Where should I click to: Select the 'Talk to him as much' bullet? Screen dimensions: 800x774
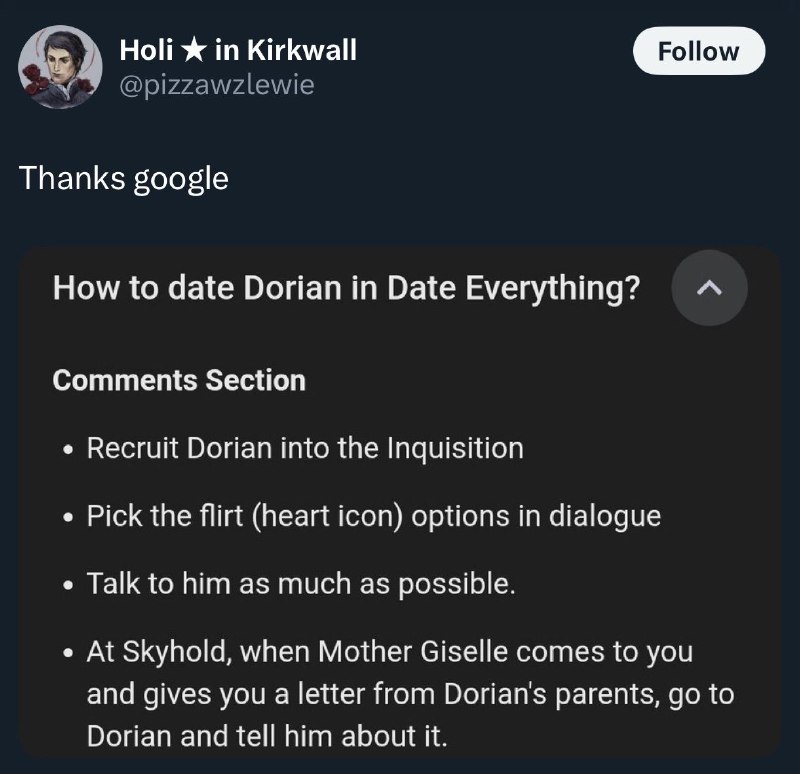301,584
